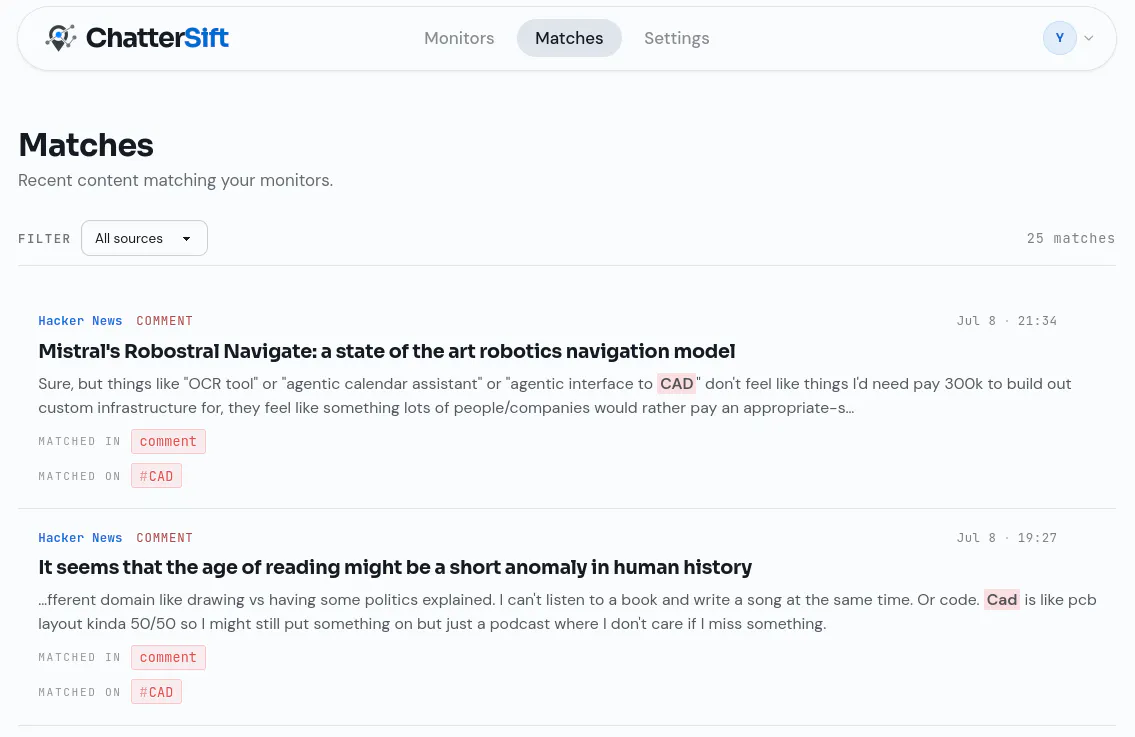This screenshot has height=737, width=1135.
Task: Click the Jul 8 · 19:27 timestamp
Action: pyautogui.click(x=1007, y=538)
